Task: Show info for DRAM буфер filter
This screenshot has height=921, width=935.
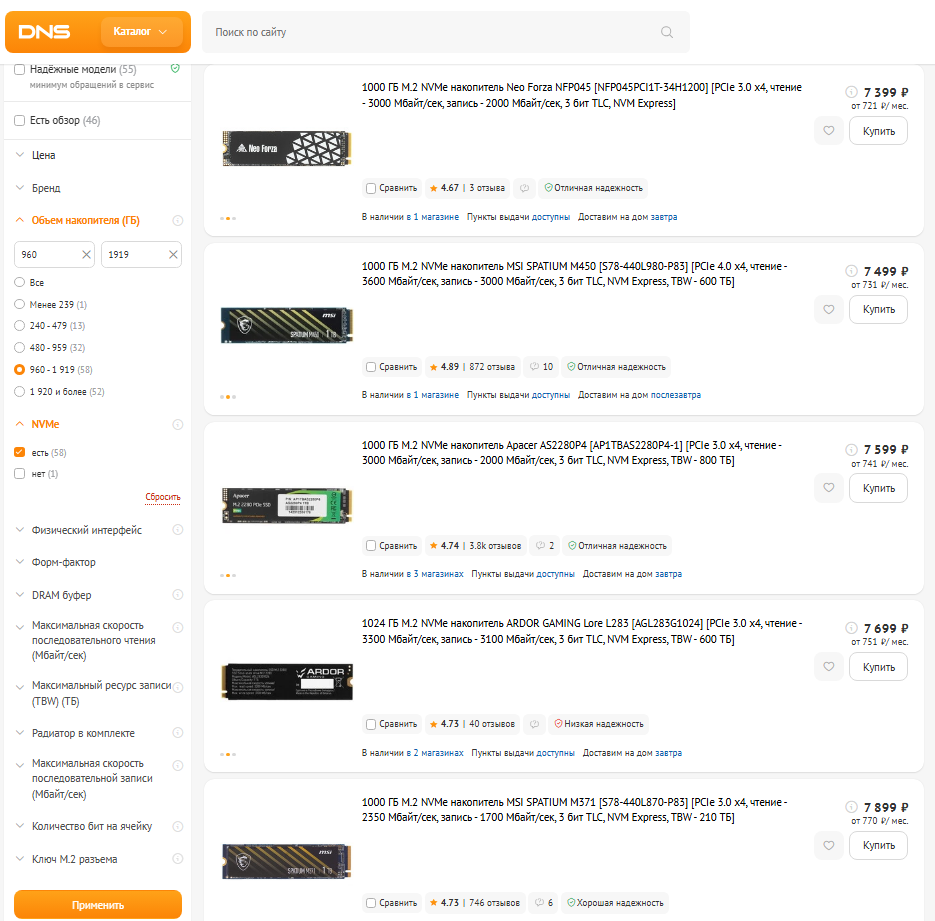Action: coord(178,594)
